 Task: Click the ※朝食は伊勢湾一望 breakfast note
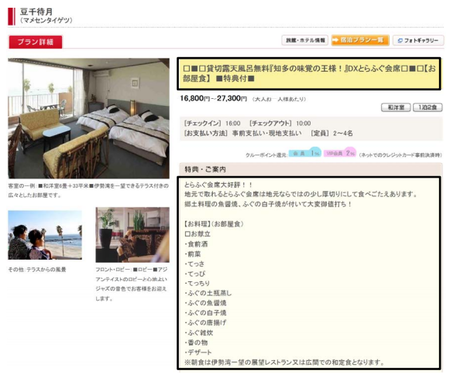(x=284, y=362)
